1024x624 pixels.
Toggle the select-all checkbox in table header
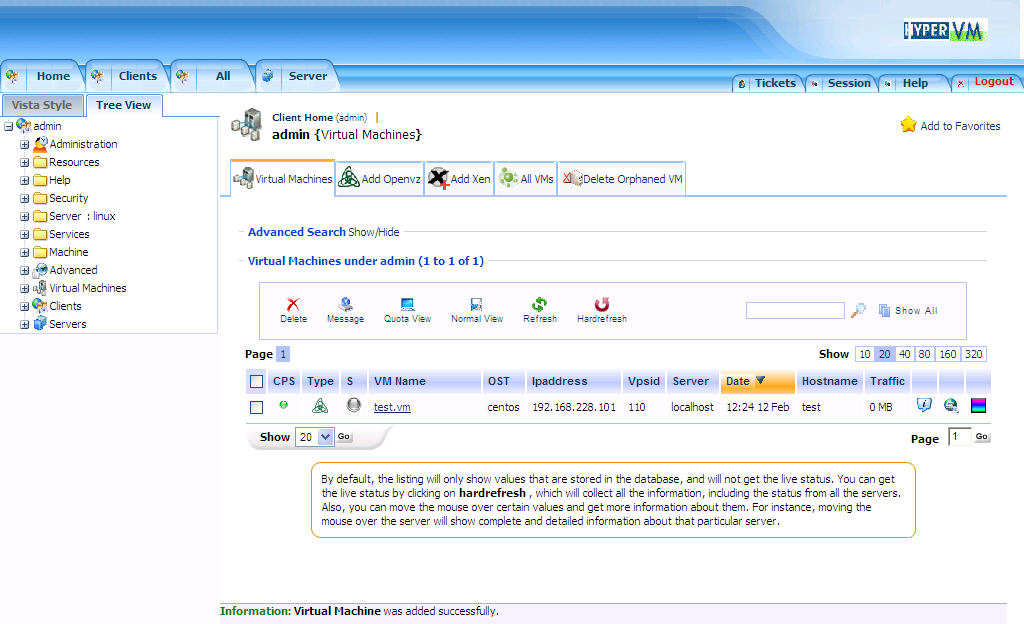(257, 381)
